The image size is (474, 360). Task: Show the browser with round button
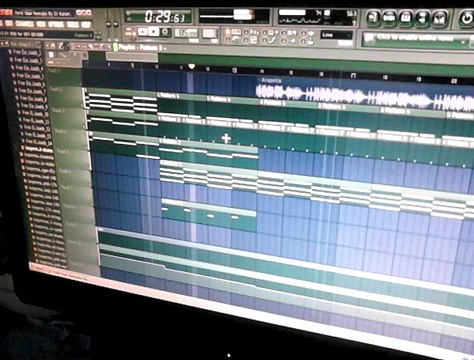tap(422, 18)
